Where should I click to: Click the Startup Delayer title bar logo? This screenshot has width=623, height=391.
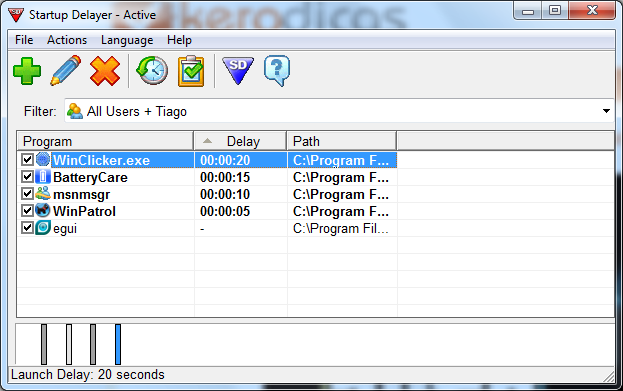pyautogui.click(x=16, y=15)
